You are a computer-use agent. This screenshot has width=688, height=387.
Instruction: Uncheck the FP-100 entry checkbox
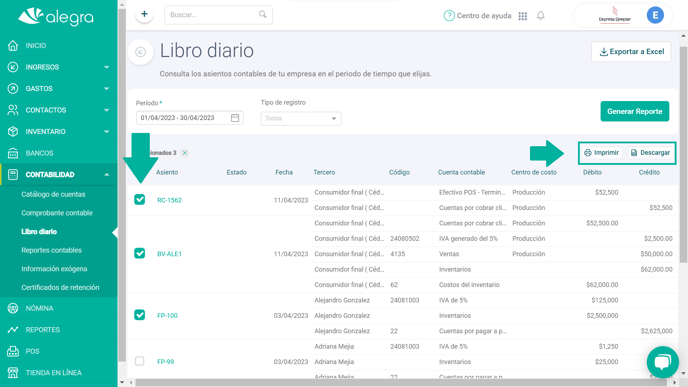[x=140, y=315]
